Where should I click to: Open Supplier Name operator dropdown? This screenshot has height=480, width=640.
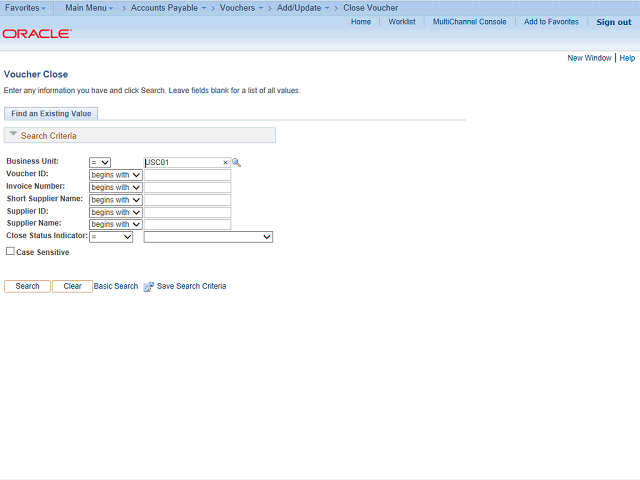coord(116,224)
